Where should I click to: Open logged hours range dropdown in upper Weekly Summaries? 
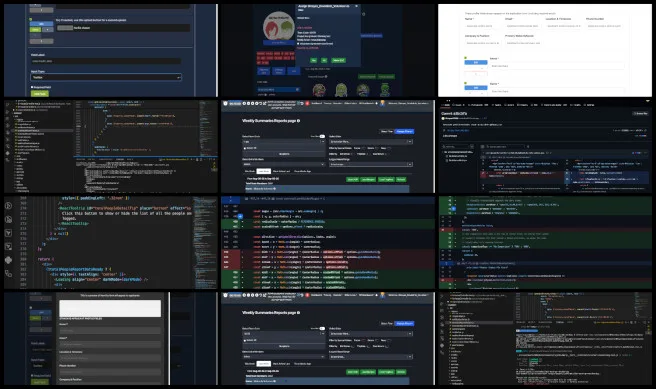point(371,164)
